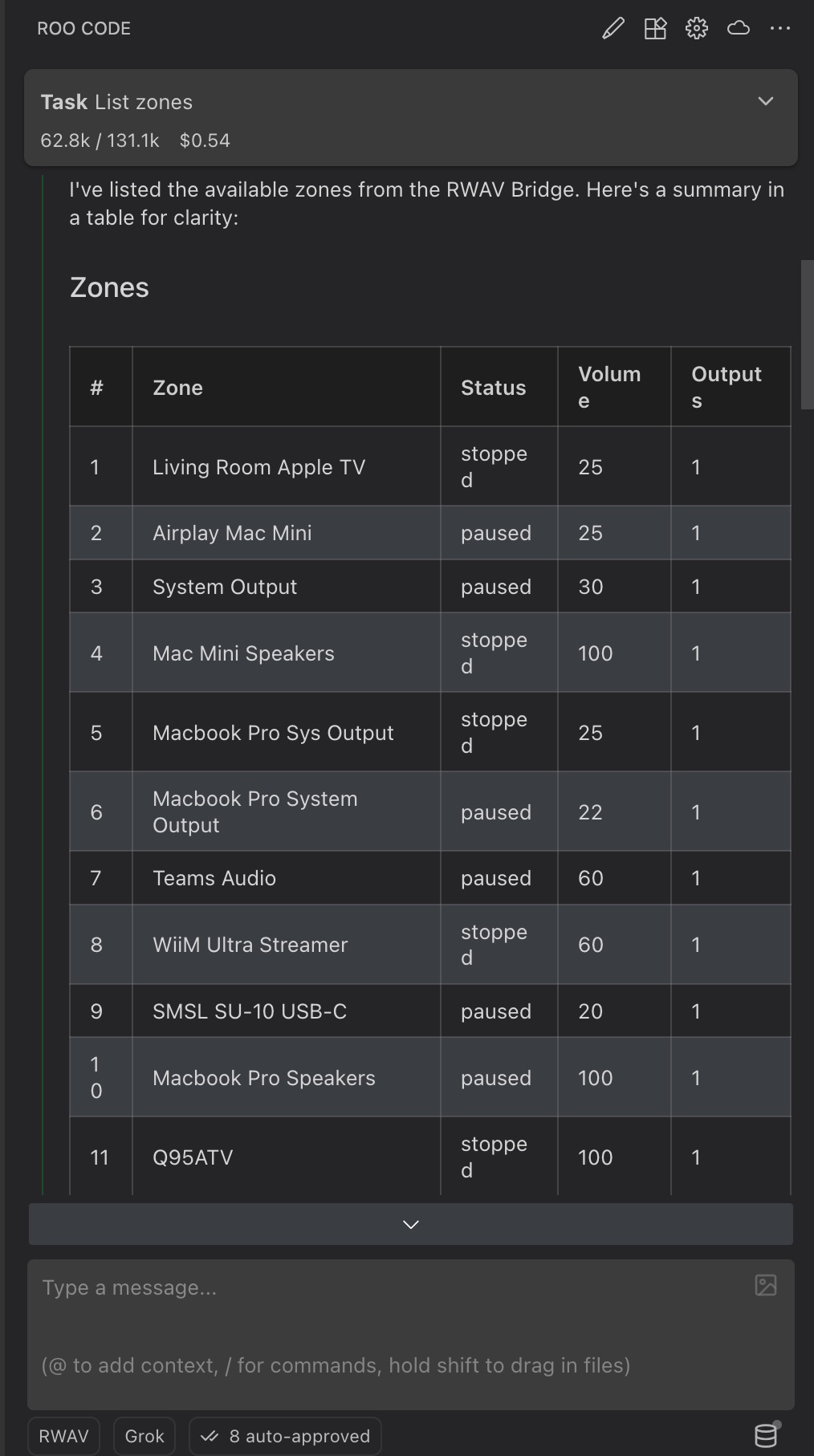Expand the Task List zones header chevron

[x=766, y=101]
